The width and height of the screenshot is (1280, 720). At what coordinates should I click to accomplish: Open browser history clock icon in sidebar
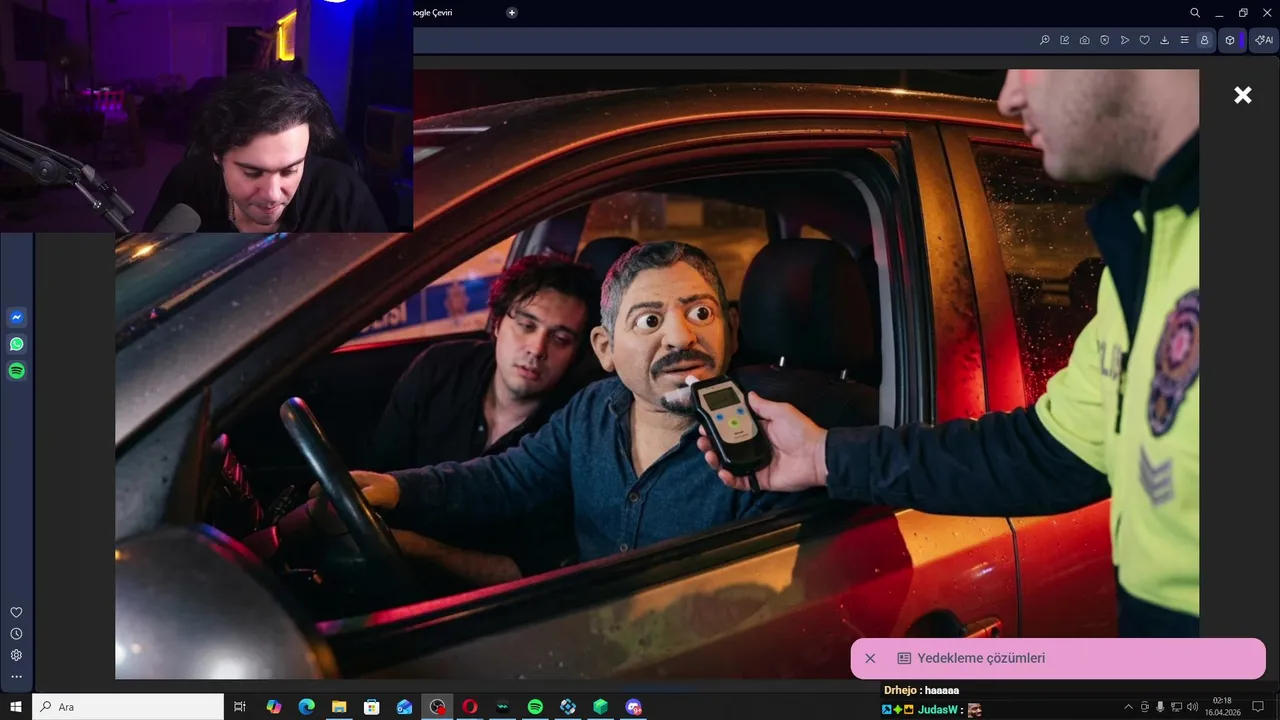tap(16, 634)
